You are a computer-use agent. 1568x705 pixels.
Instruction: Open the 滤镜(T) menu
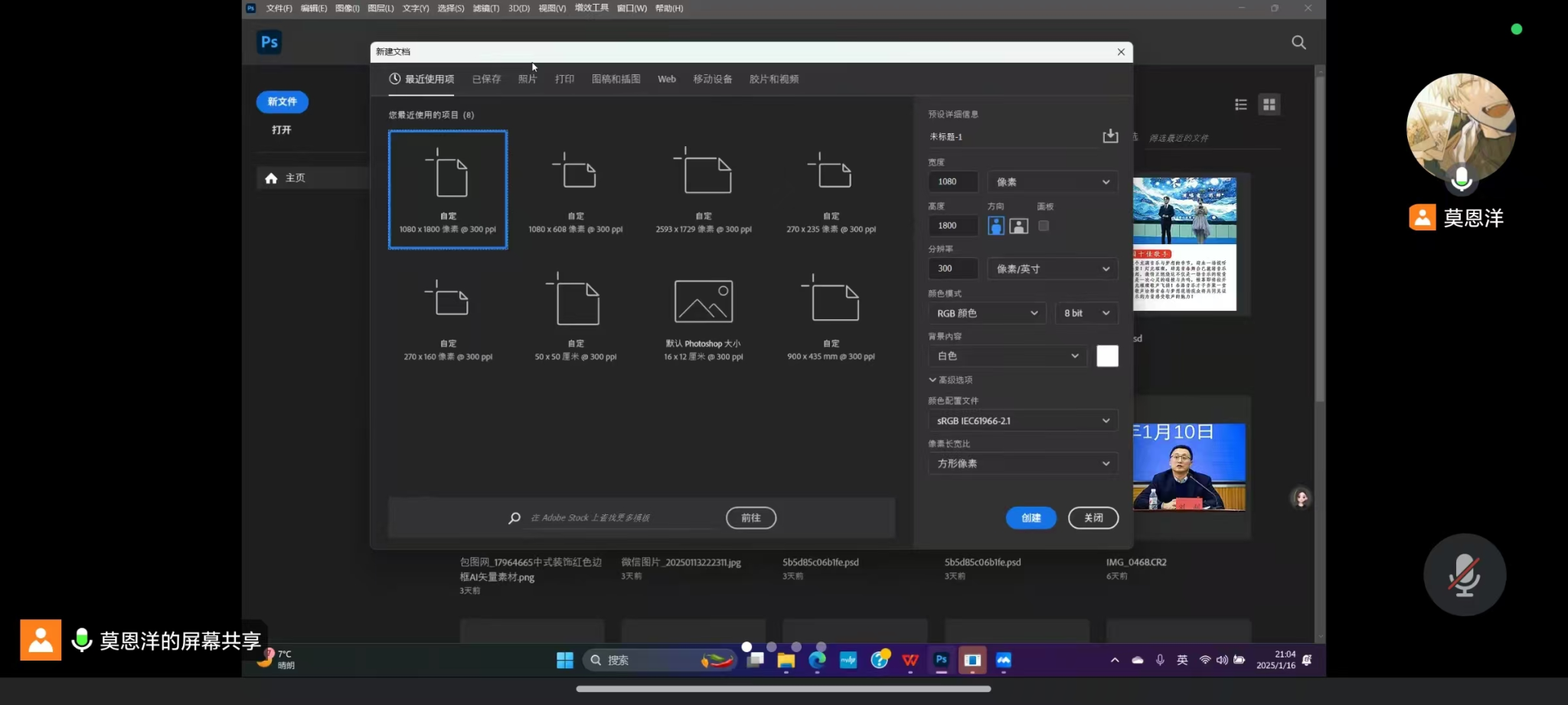[485, 8]
